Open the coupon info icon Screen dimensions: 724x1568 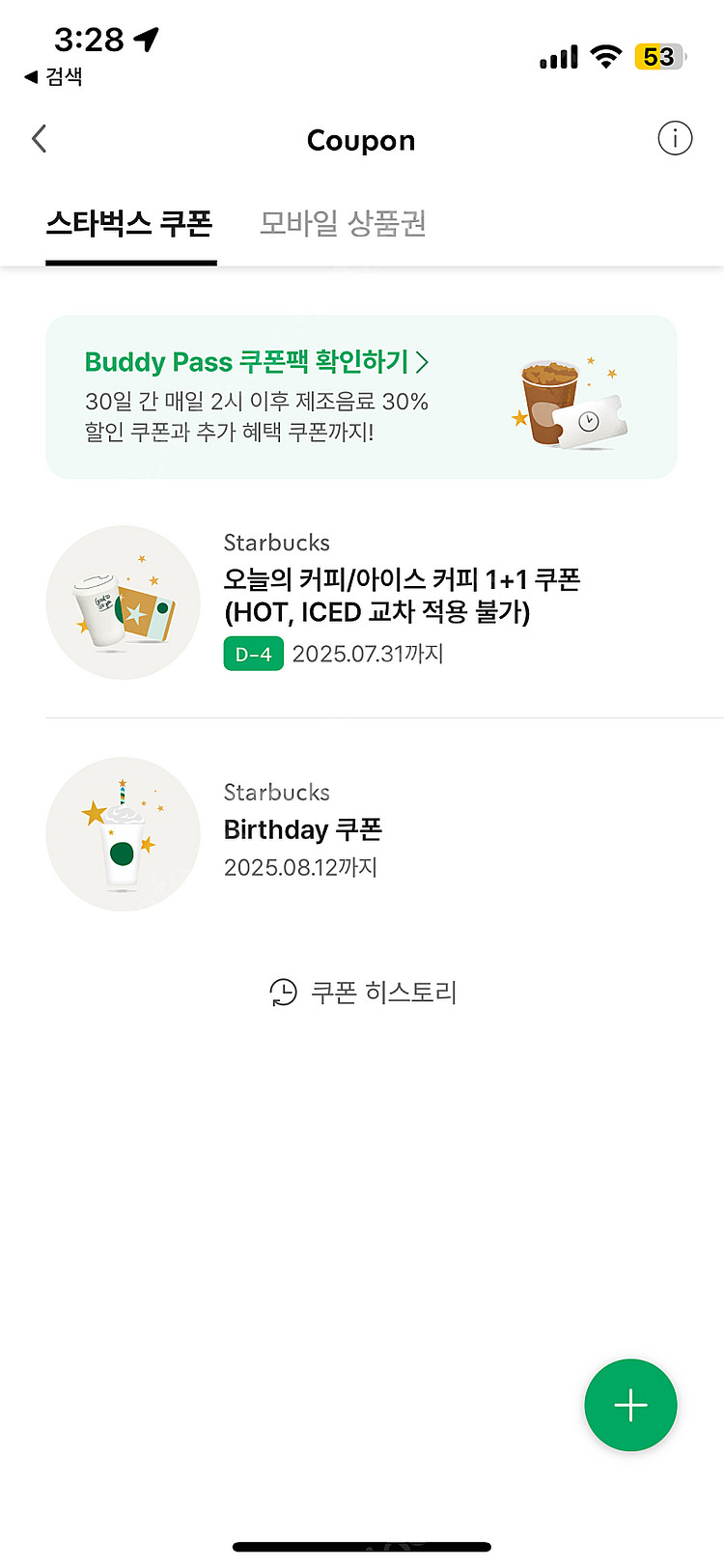(x=675, y=139)
